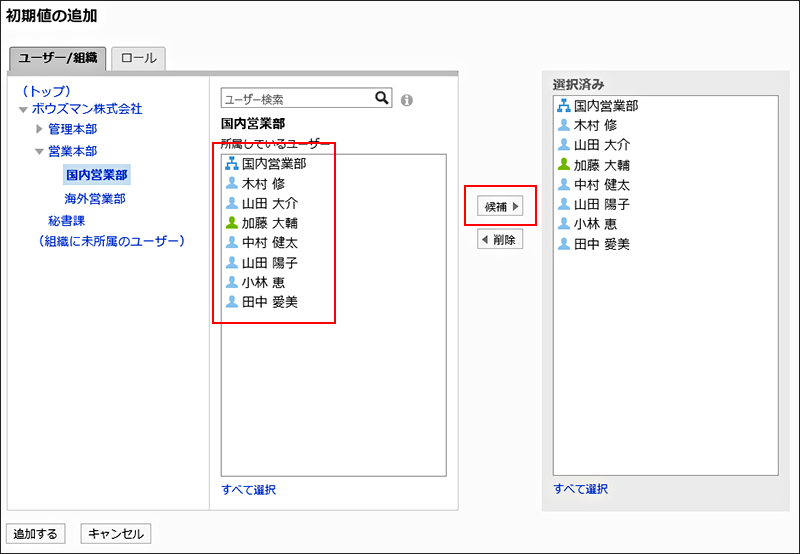Expand the 管理本部 tree node
The height and width of the screenshot is (554, 800).
(39, 129)
